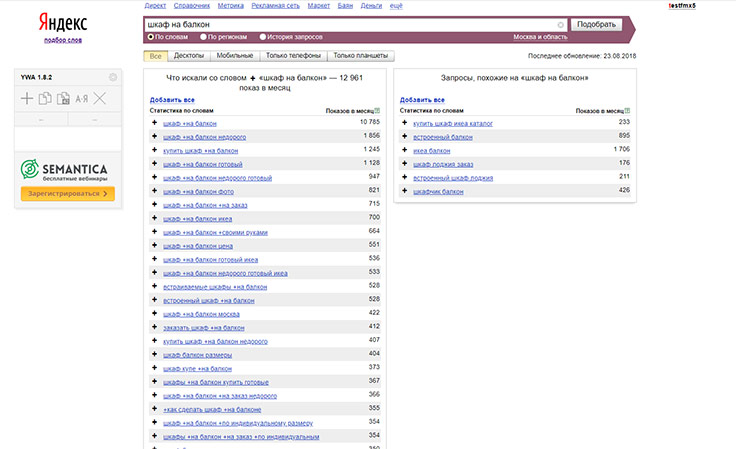Select the "По словам" radio button
The image size is (736, 449).
(150, 37)
